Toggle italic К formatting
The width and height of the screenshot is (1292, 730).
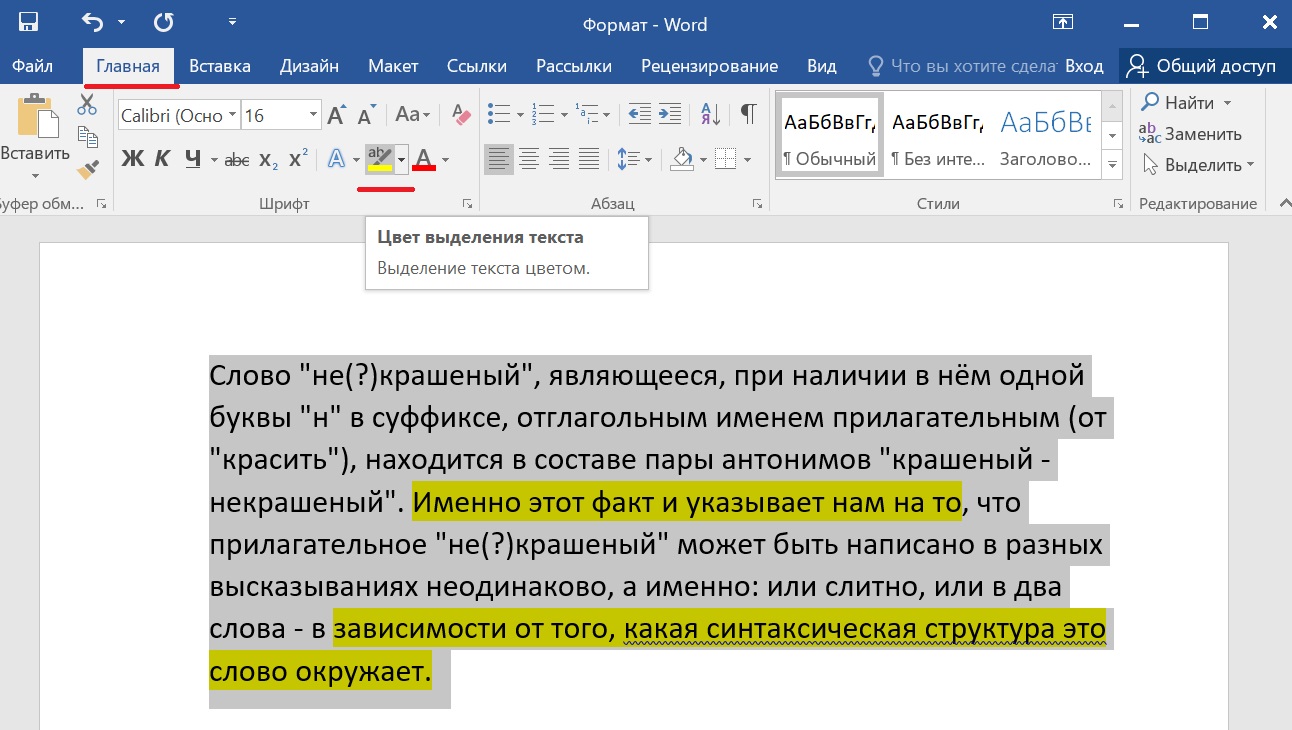point(163,159)
